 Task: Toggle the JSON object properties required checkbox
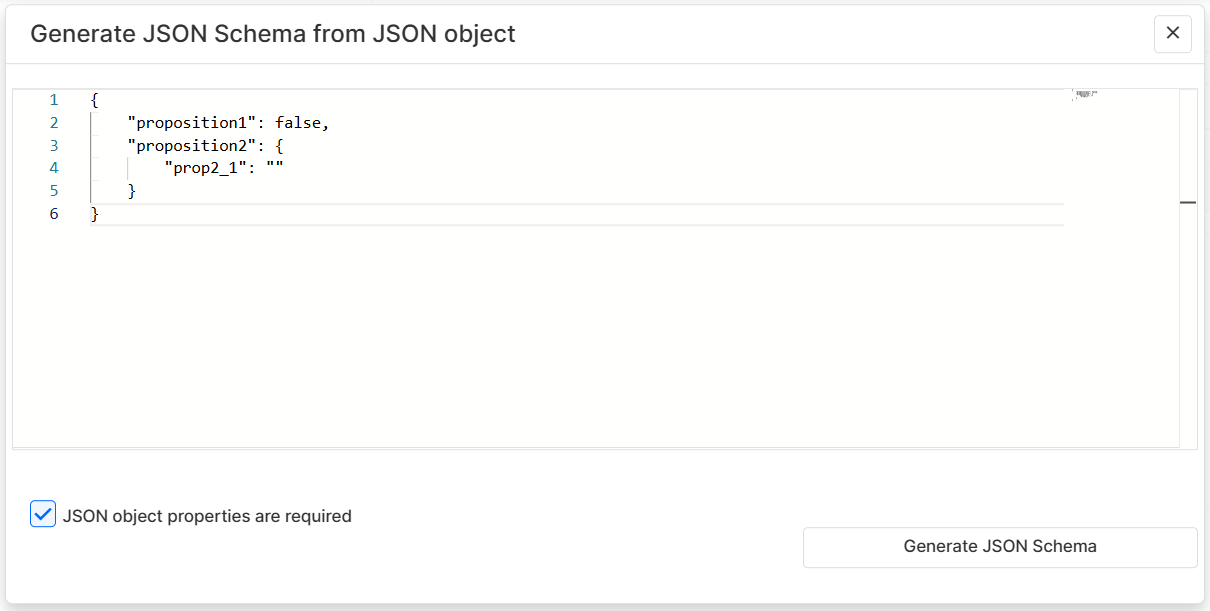(x=43, y=515)
